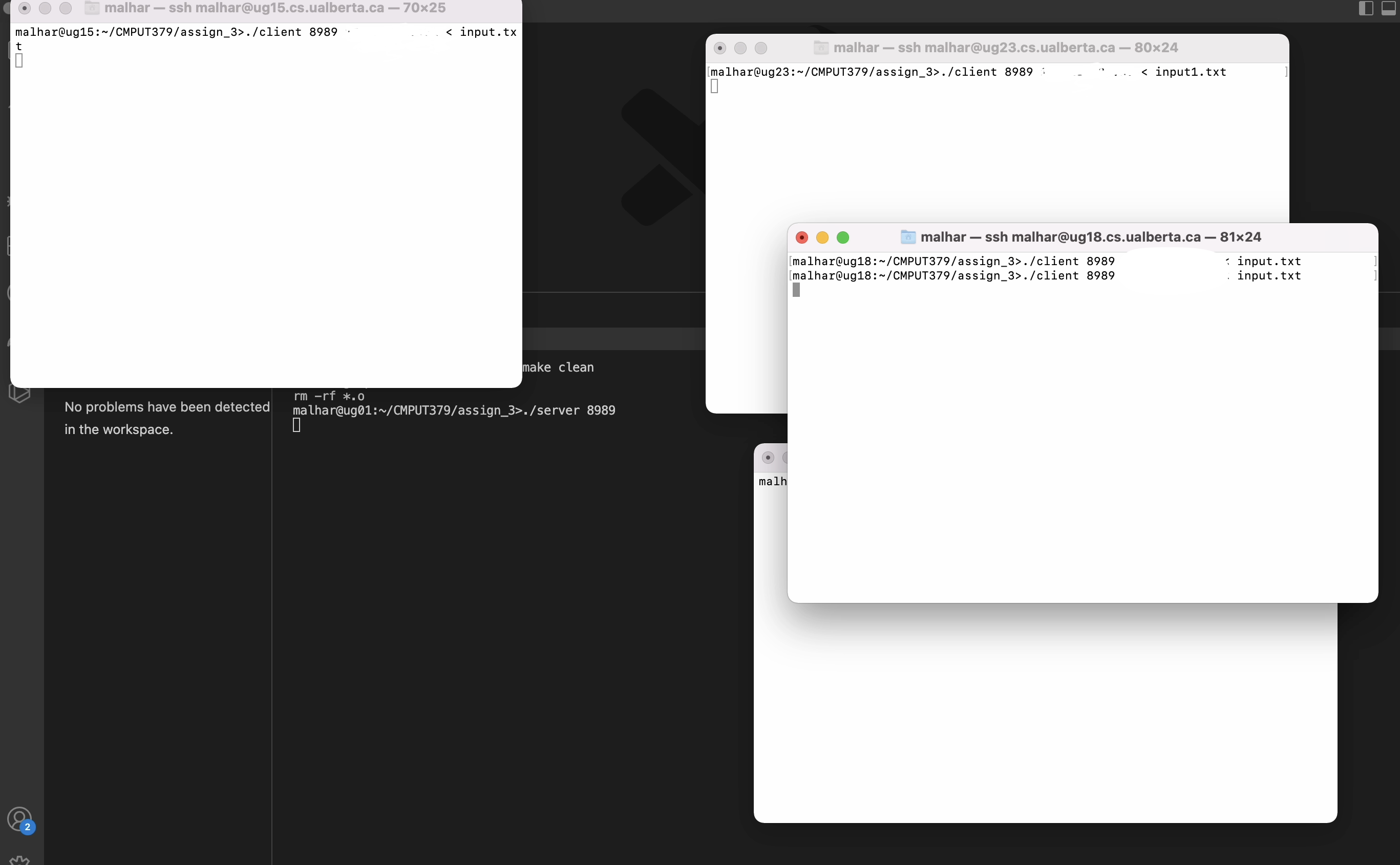
Task: Select the ug23.cs.ualberta.ca window title
Action: click(1006, 48)
